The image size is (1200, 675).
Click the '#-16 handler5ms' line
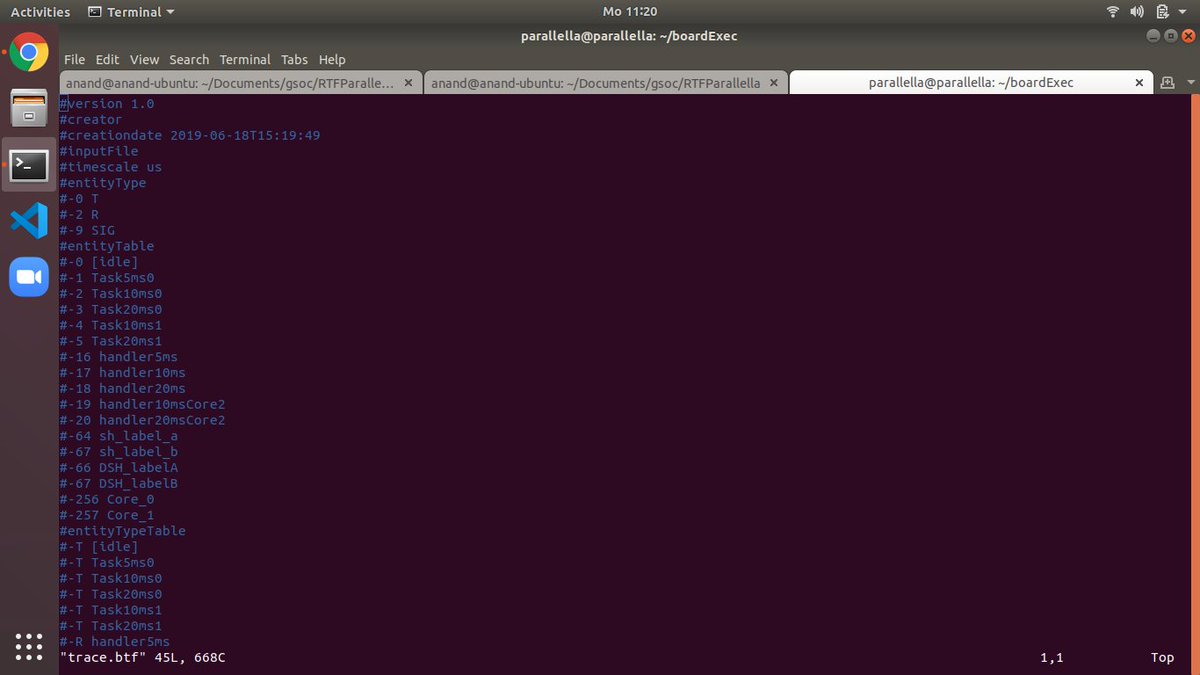(x=119, y=357)
